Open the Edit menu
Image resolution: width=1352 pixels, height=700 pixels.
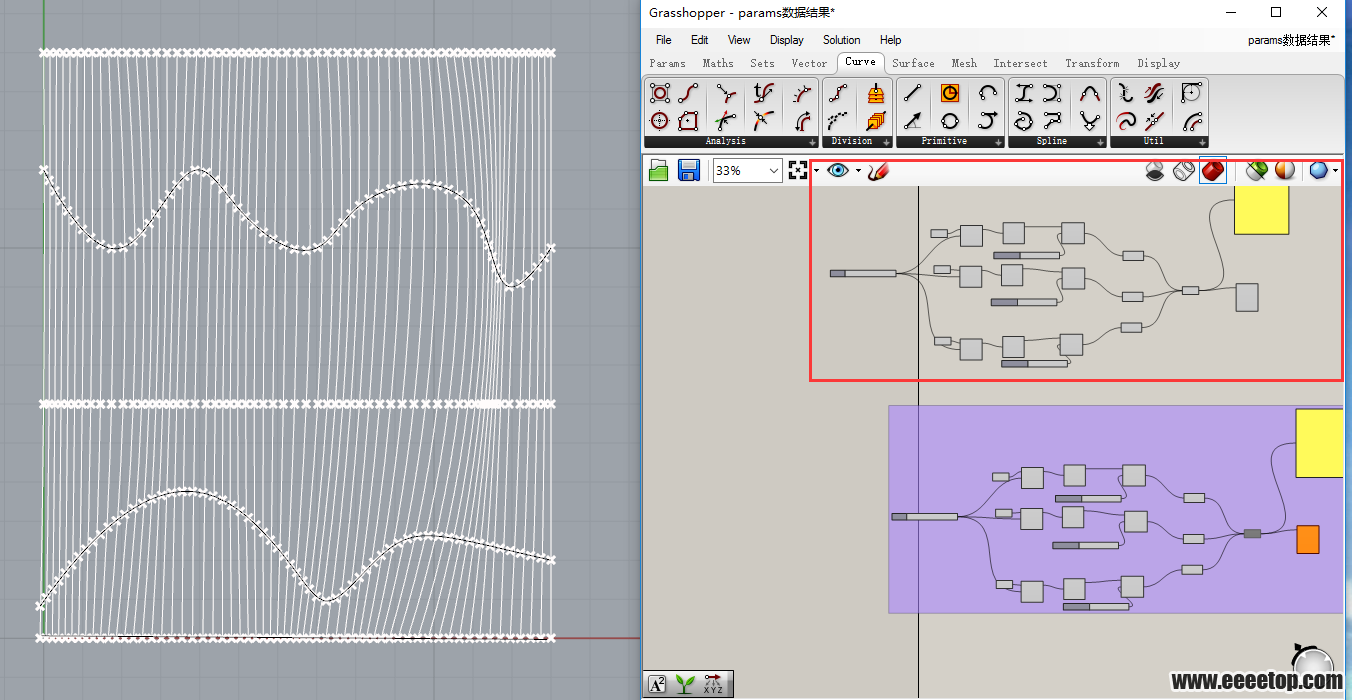coord(700,40)
